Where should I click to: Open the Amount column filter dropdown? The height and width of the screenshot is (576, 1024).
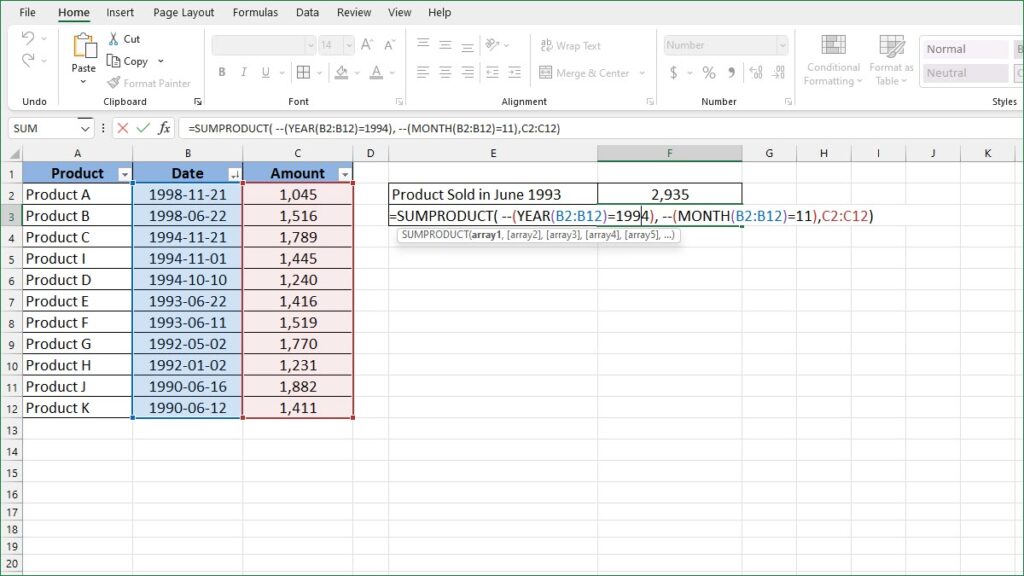click(x=345, y=174)
